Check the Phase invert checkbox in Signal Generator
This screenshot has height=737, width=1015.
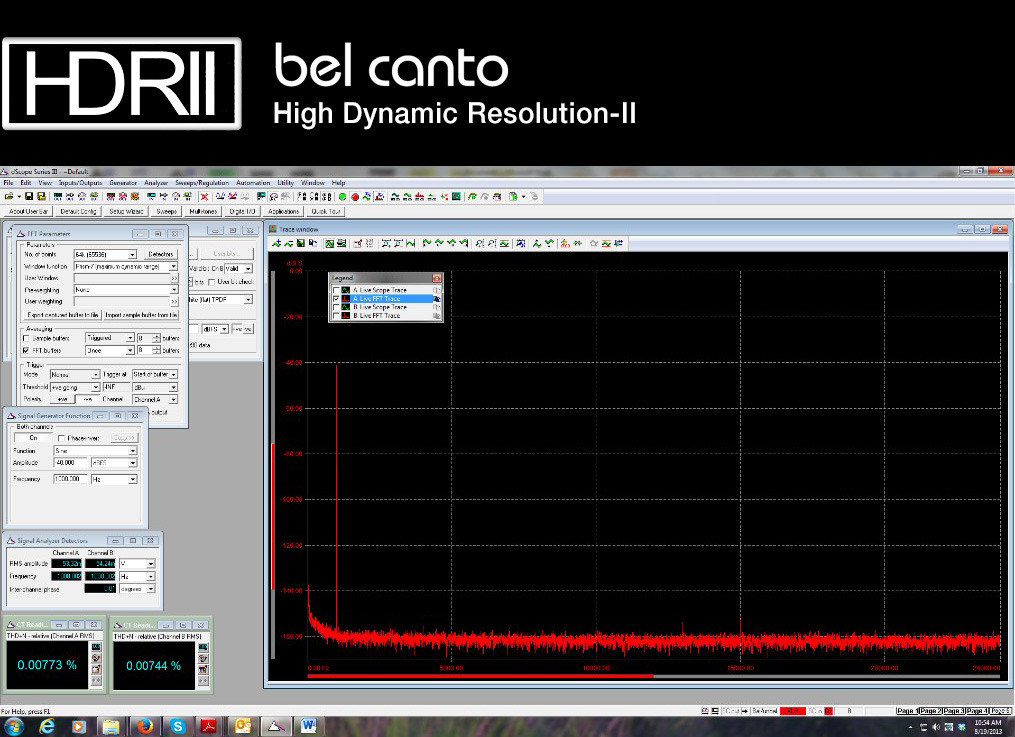[x=61, y=438]
